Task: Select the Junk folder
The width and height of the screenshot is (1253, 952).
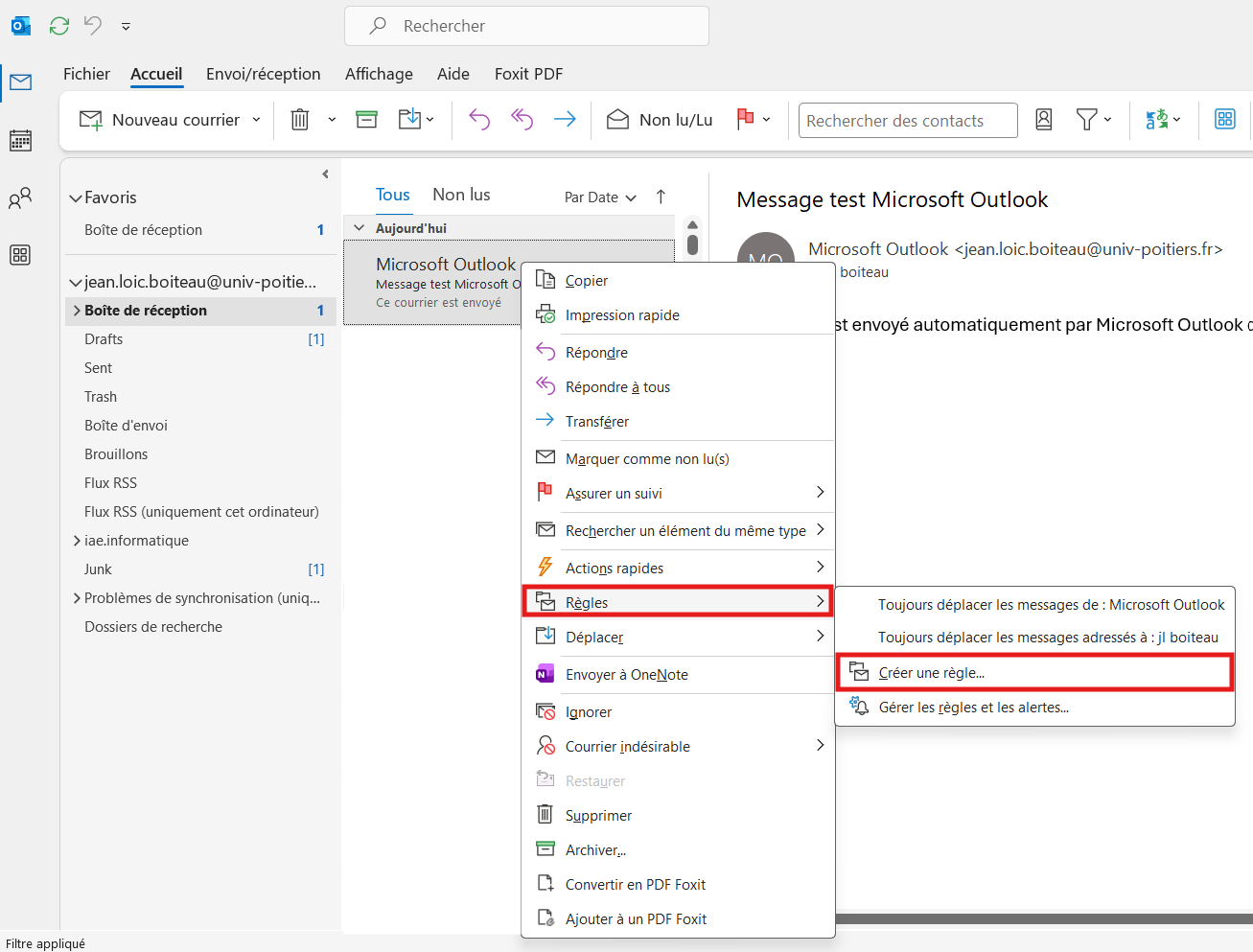Action: coord(98,569)
